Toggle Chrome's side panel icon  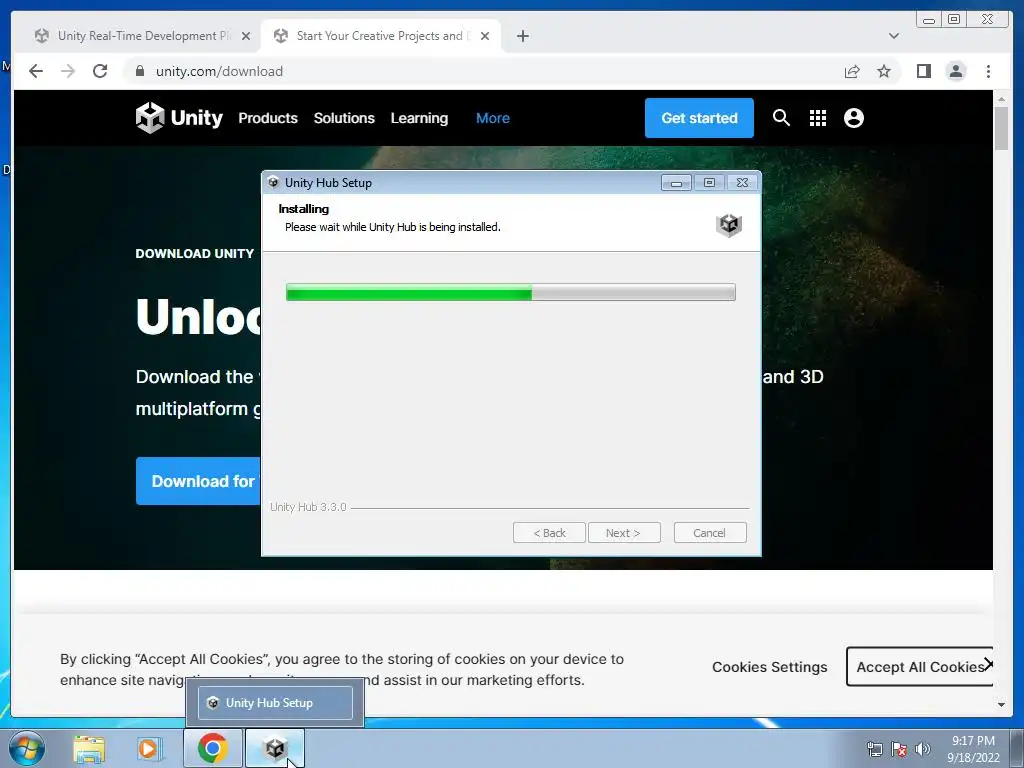pyautogui.click(x=923, y=71)
